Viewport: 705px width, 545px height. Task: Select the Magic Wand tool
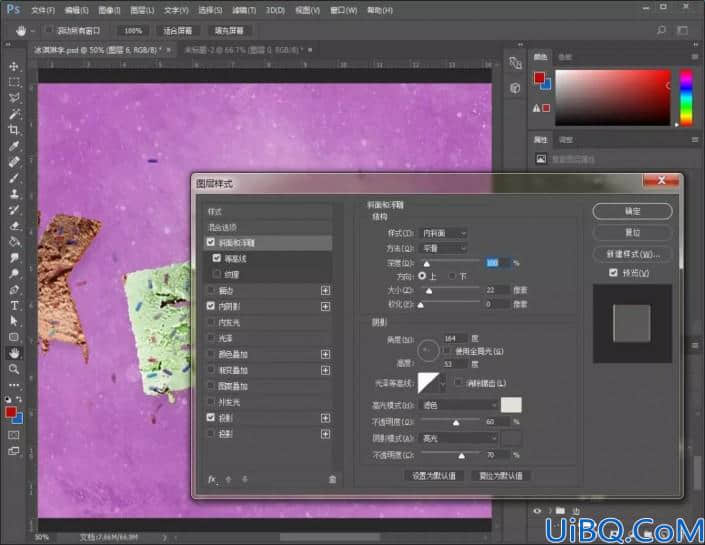coord(14,114)
